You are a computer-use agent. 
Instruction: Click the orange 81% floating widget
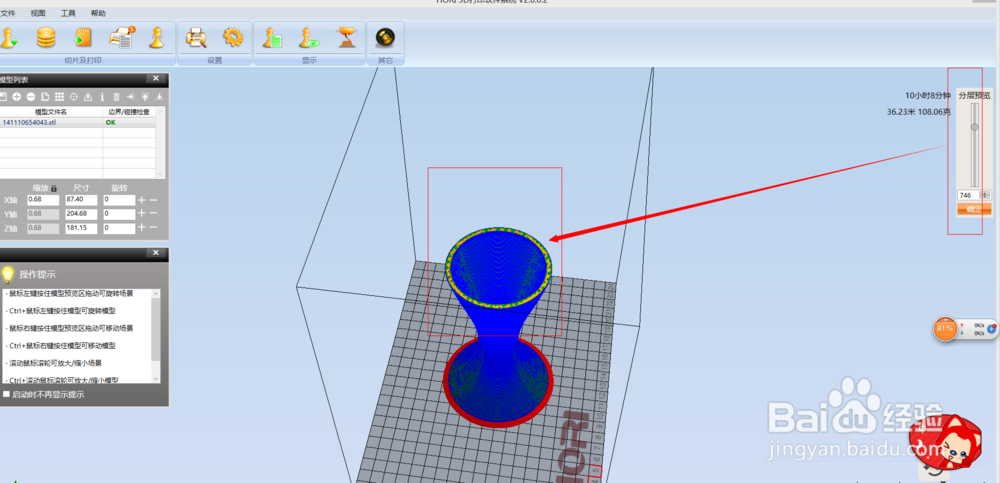tap(945, 329)
